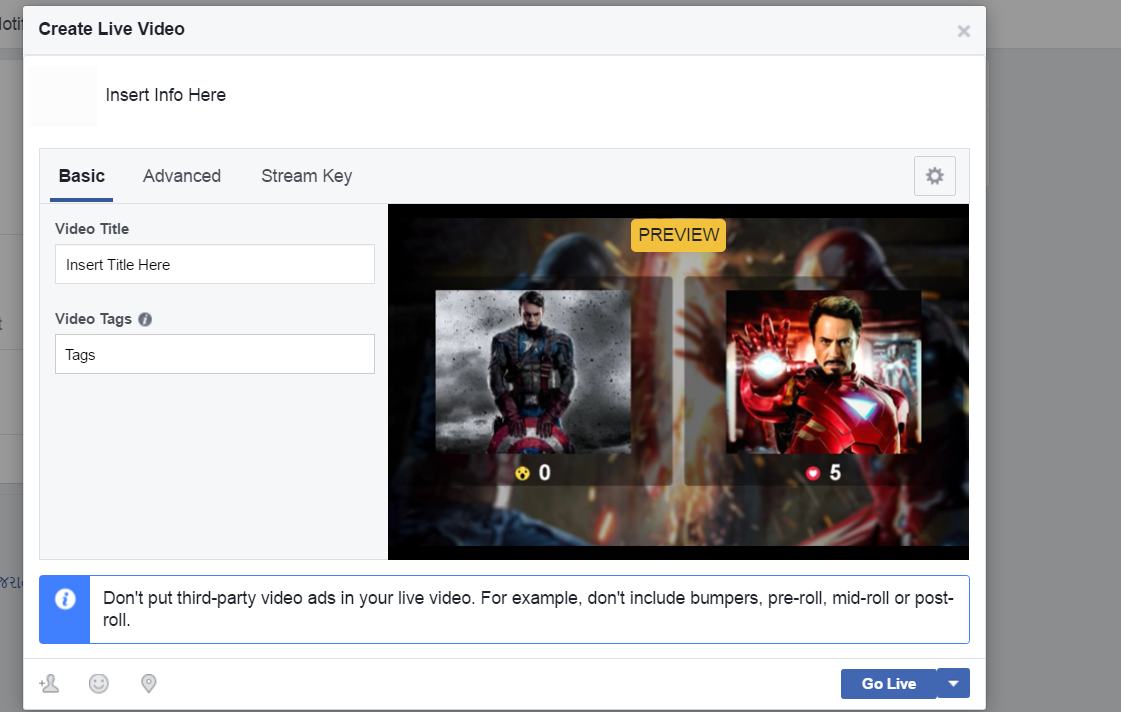Click the info icon beside Video Tags
The width and height of the screenshot is (1121, 712).
(x=145, y=319)
